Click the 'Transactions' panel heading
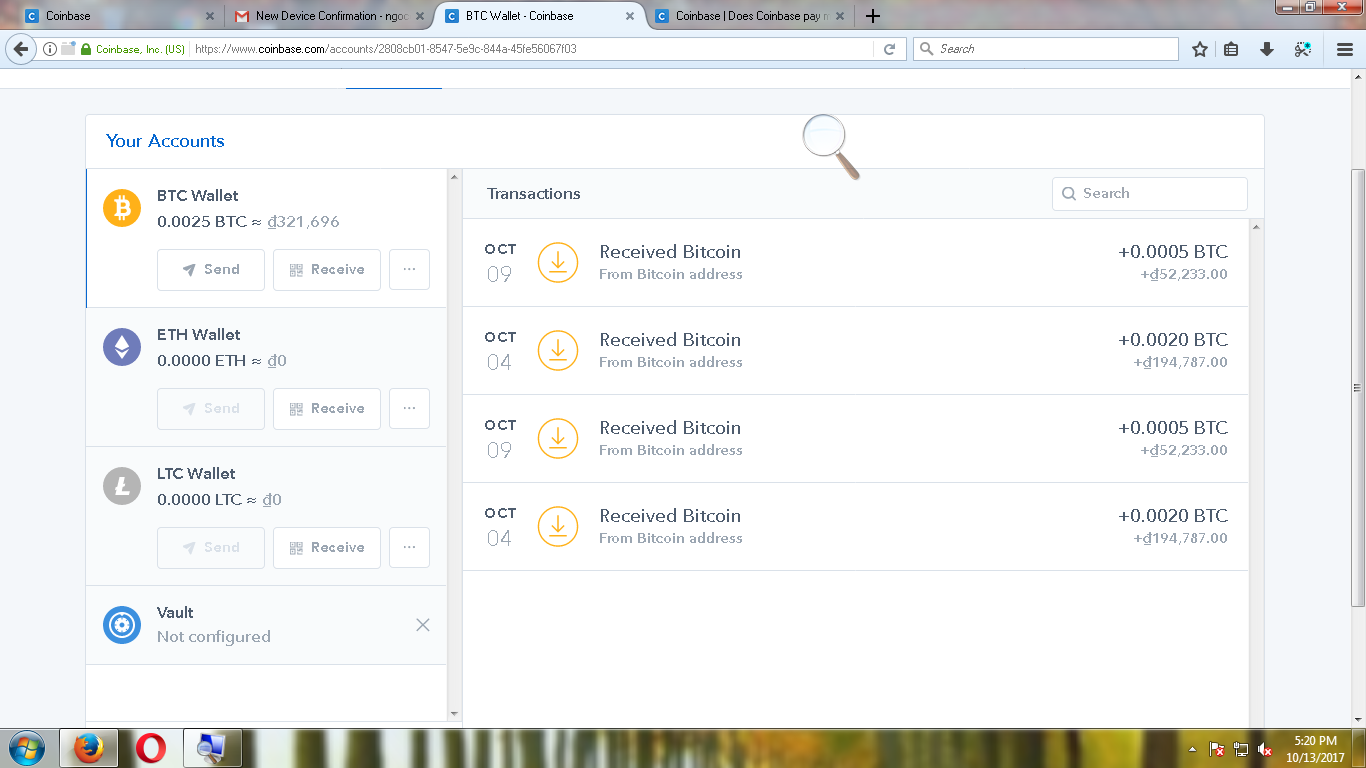Image resolution: width=1366 pixels, height=768 pixels. (534, 194)
